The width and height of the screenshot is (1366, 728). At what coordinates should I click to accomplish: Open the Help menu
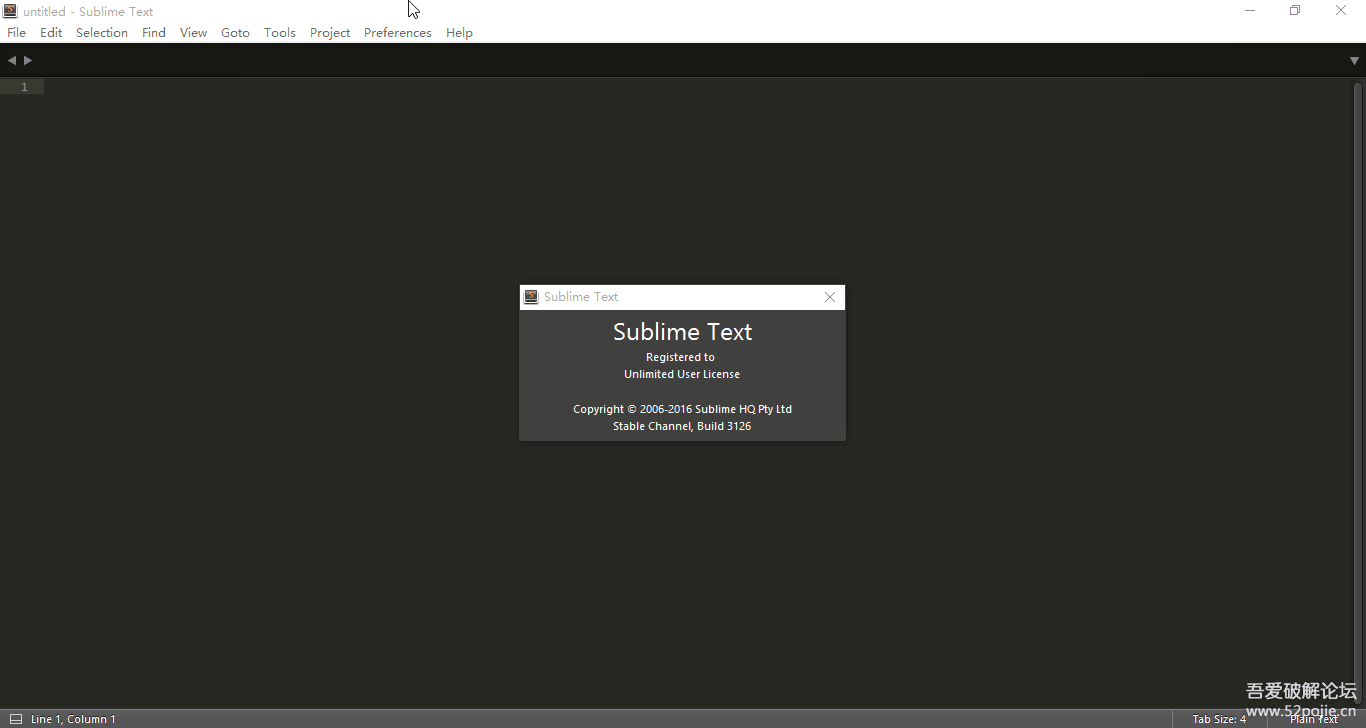459,32
